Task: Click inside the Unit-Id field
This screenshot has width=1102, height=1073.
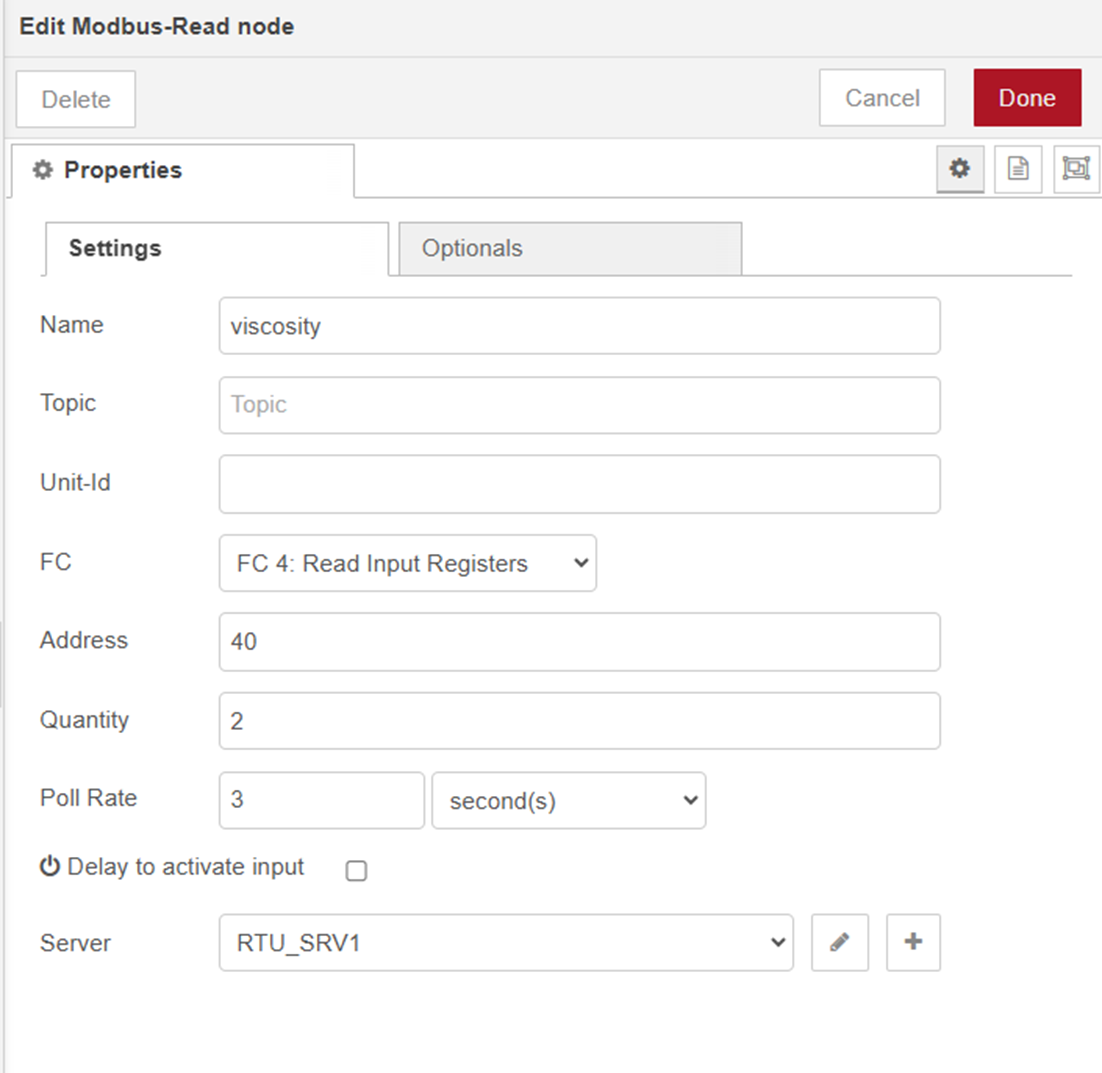Action: 578,483
